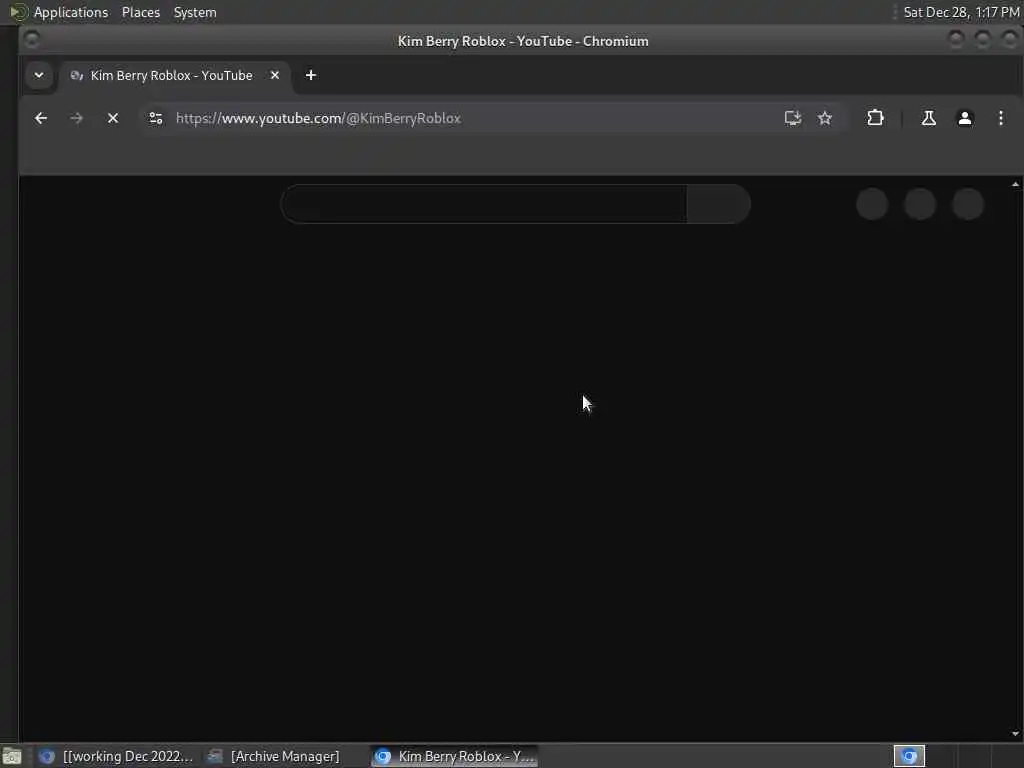Switch to Archive Manager taskbar window
The height and width of the screenshot is (768, 1024).
point(274,756)
